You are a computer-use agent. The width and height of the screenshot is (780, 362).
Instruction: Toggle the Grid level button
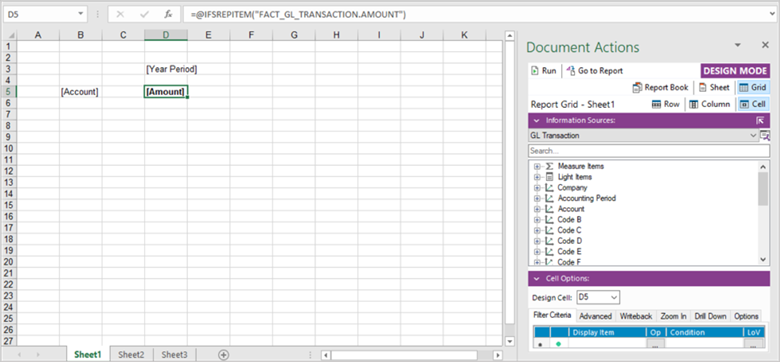click(753, 88)
